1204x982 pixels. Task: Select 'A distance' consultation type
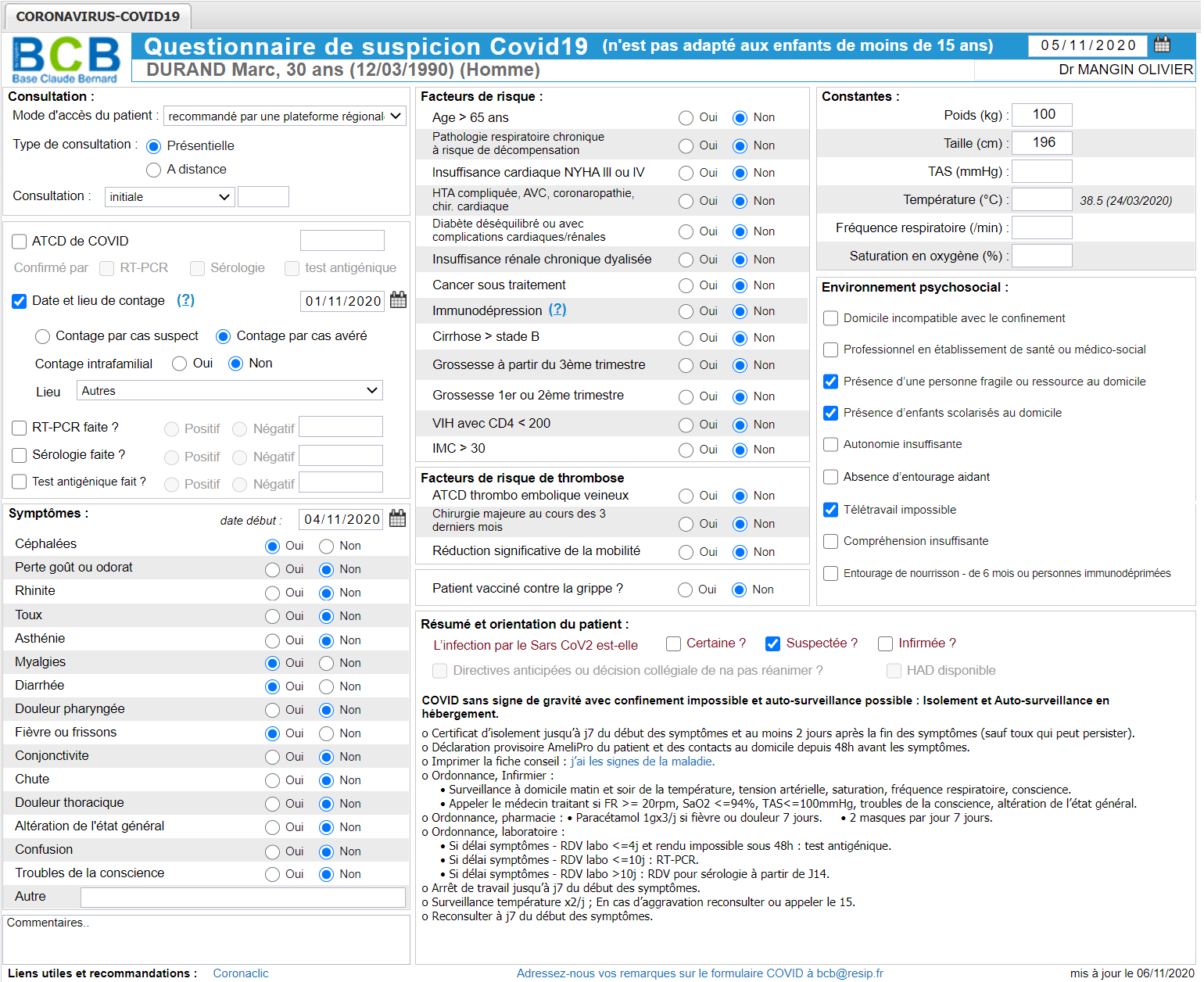(x=153, y=170)
